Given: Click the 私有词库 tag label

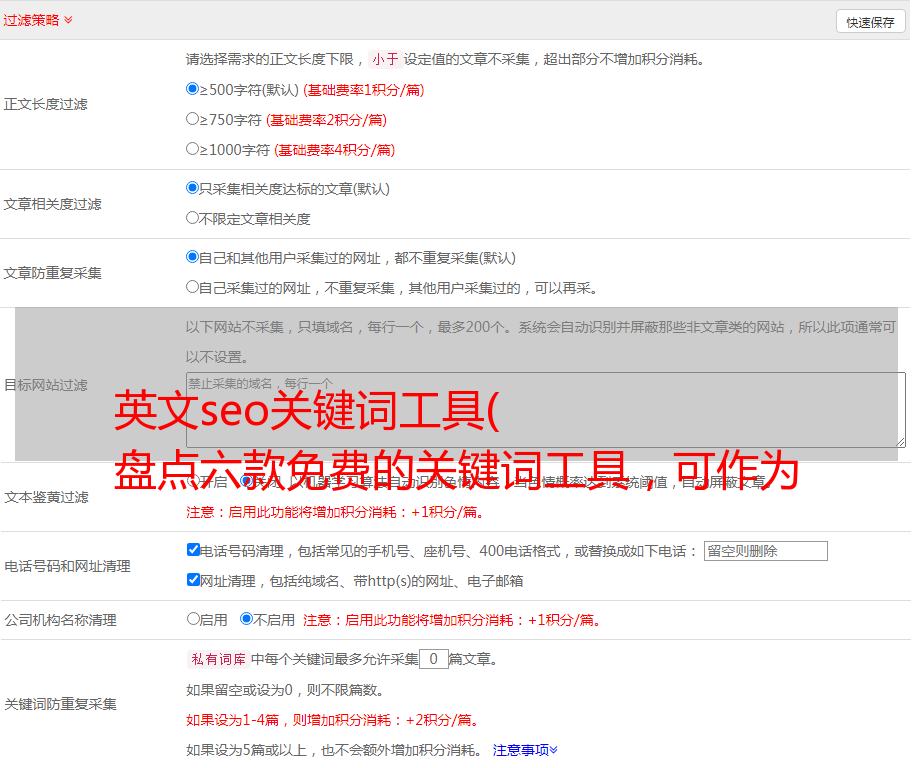Looking at the screenshot, I should pyautogui.click(x=216, y=659).
